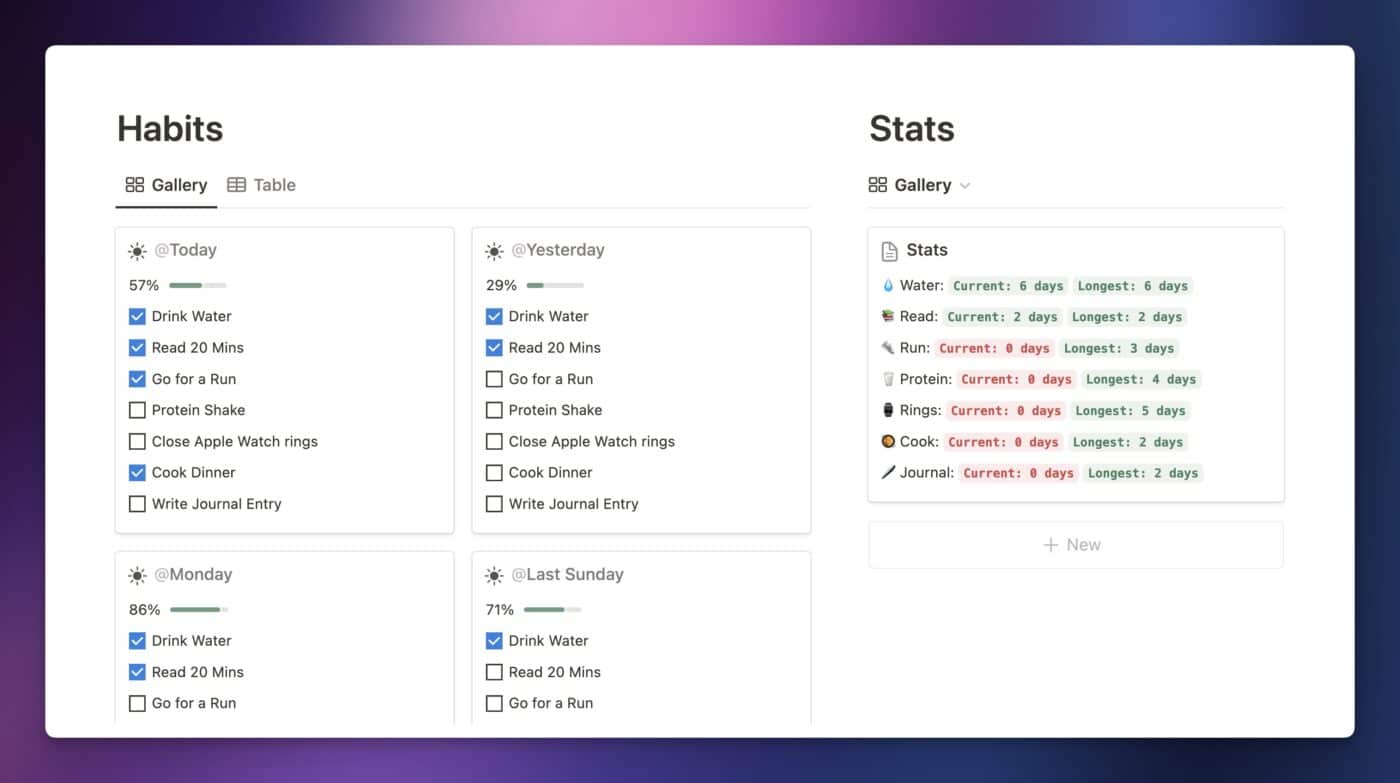Uncheck Go for a Run on the @Today card

pyautogui.click(x=137, y=379)
